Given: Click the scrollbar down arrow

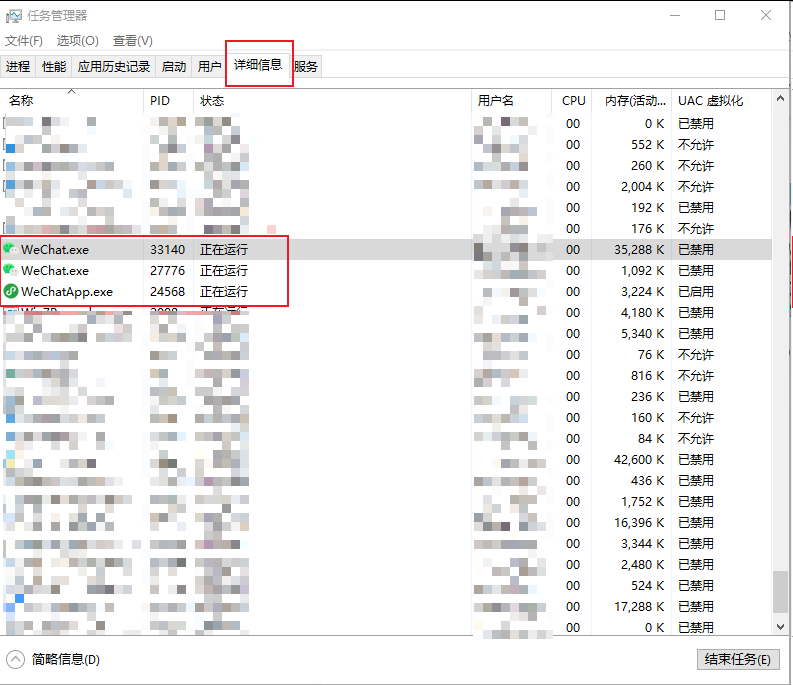Looking at the screenshot, I should [x=780, y=627].
